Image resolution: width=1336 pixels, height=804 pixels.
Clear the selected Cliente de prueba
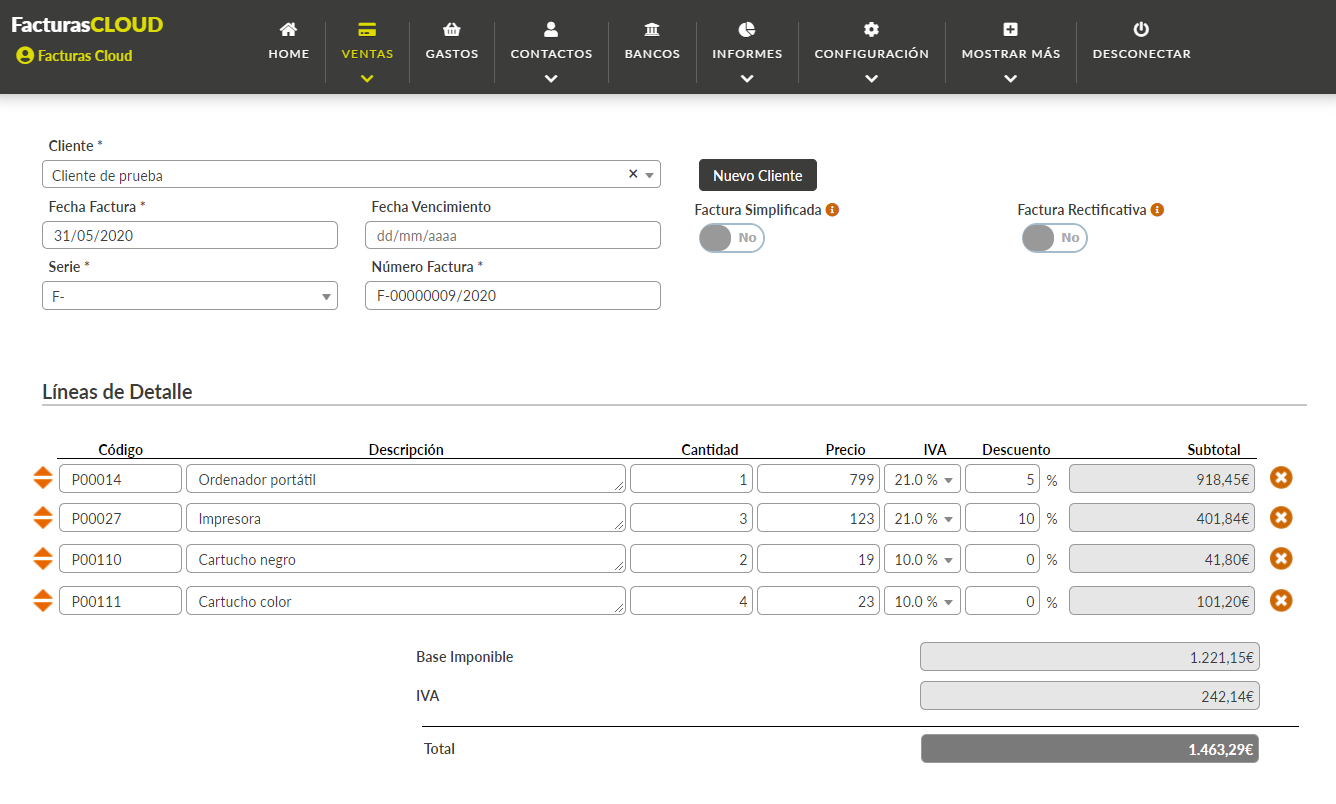(632, 174)
